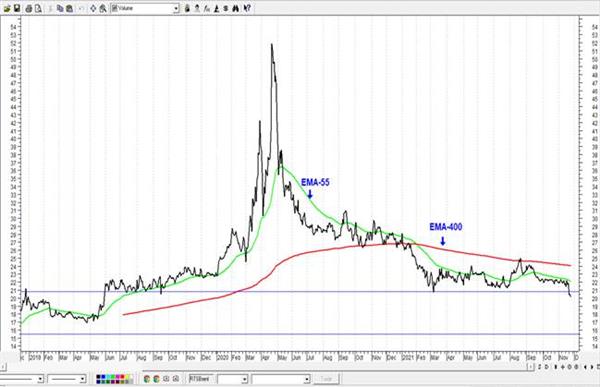Image resolution: width=600 pixels, height=387 pixels.
Task: Click the horizontal scrollbar left arrow
Action: (x=3, y=367)
